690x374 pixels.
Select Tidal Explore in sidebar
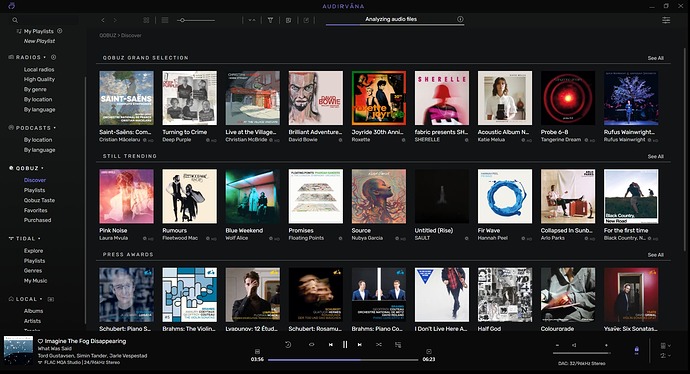coord(33,251)
